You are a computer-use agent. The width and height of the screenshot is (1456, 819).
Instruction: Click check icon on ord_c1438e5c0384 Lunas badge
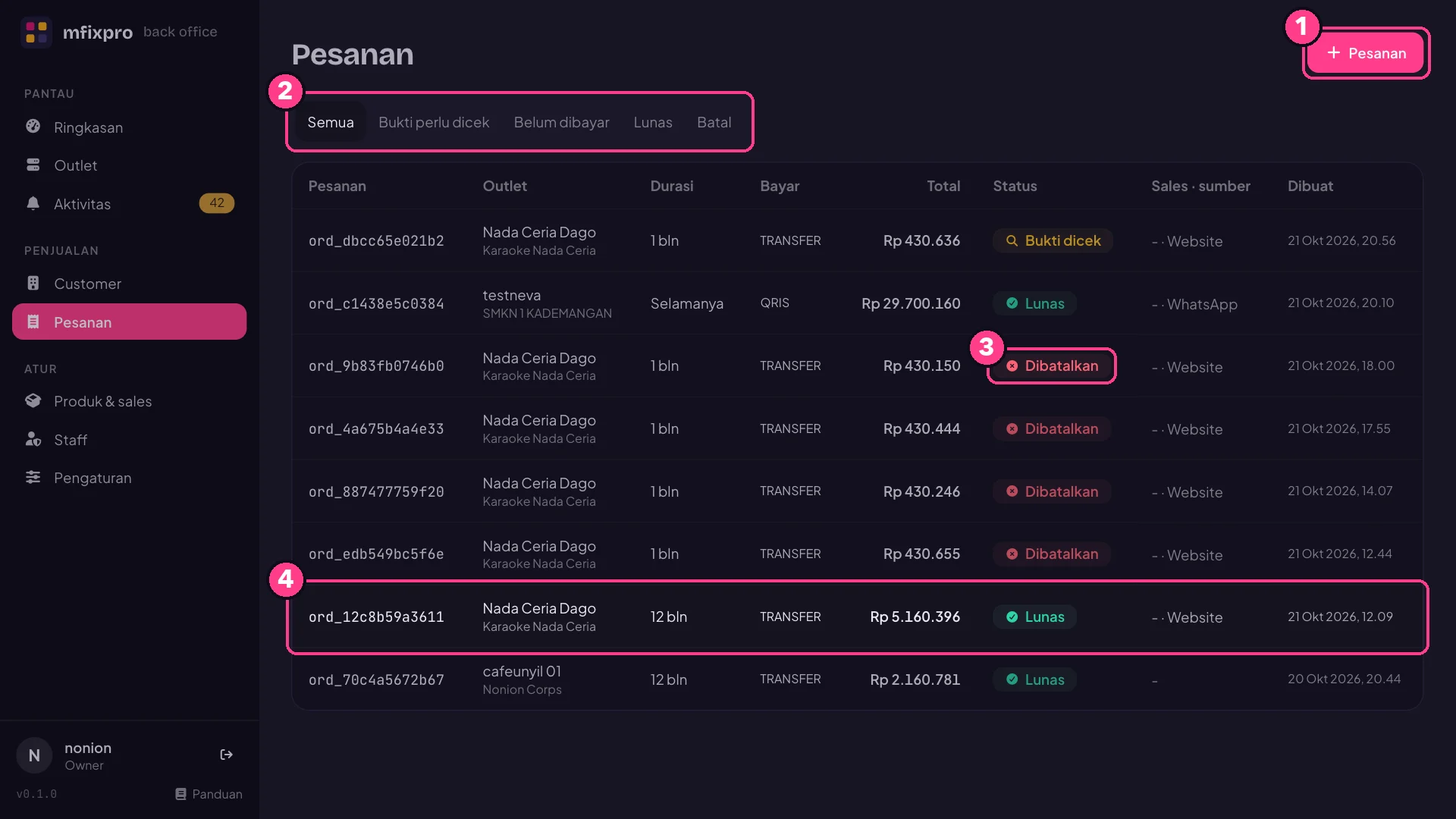1012,303
